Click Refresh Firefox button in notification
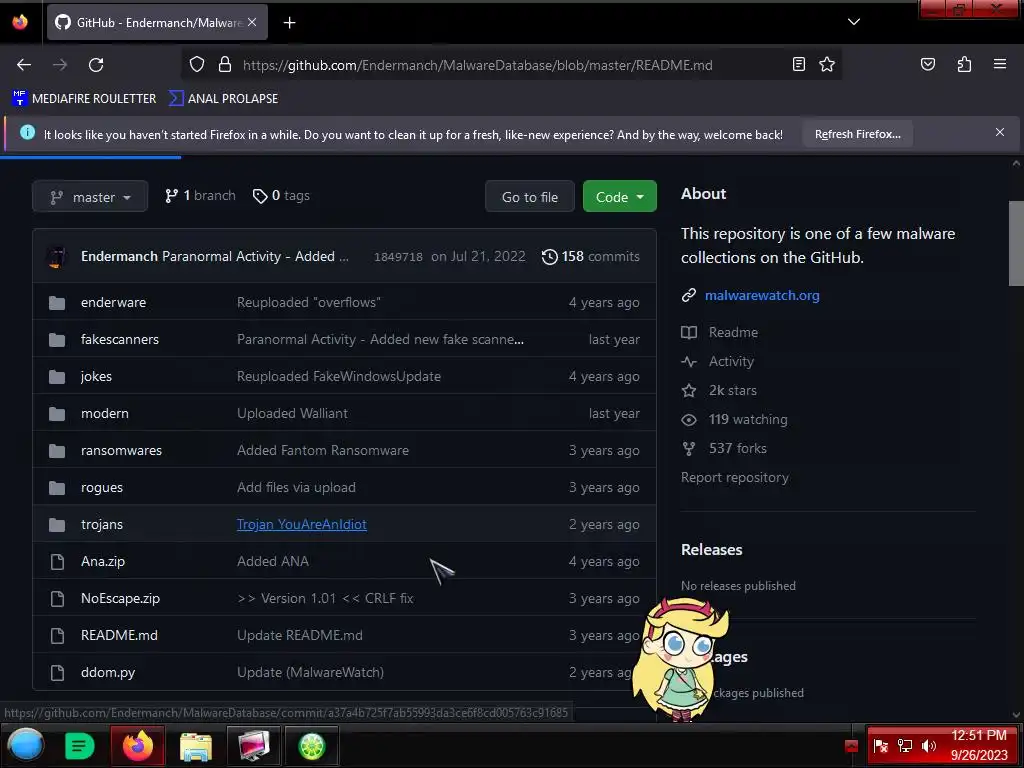This screenshot has width=1024, height=768. 857,134
